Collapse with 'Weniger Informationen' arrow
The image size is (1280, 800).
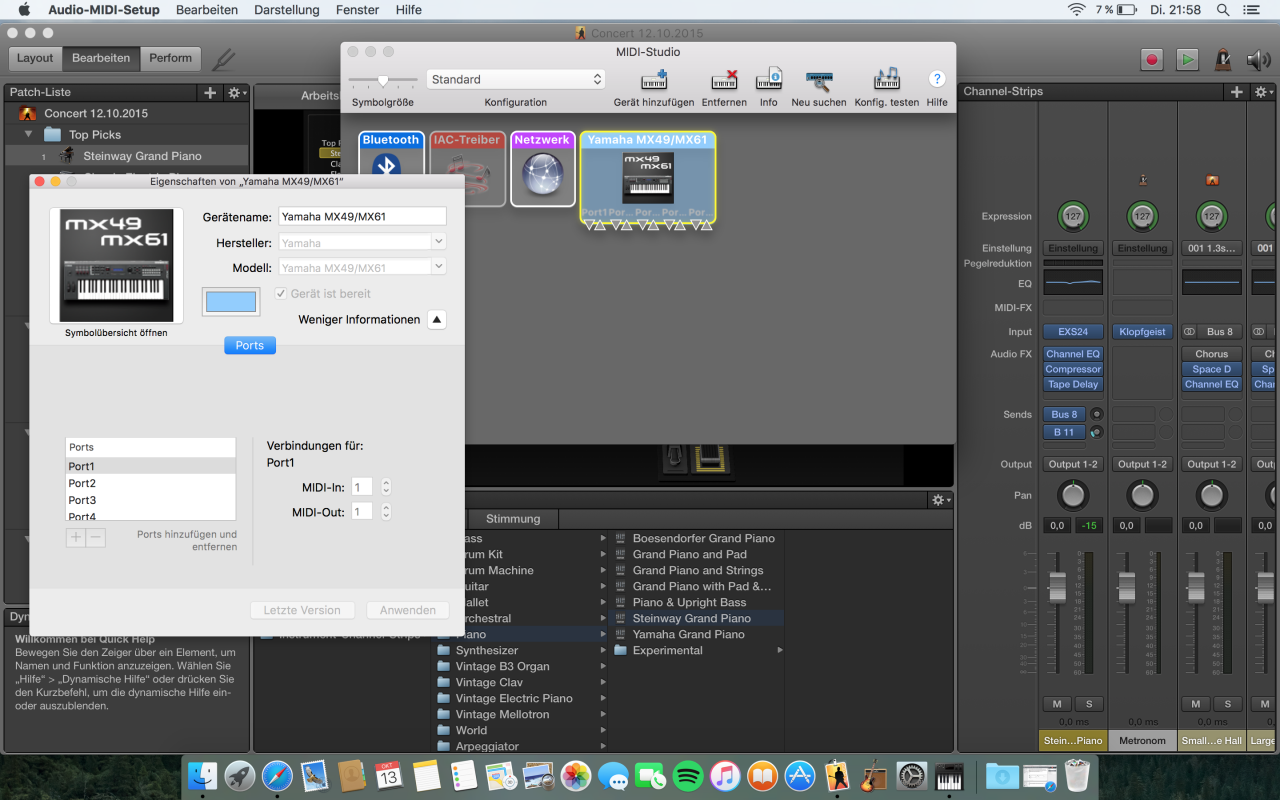coord(436,320)
